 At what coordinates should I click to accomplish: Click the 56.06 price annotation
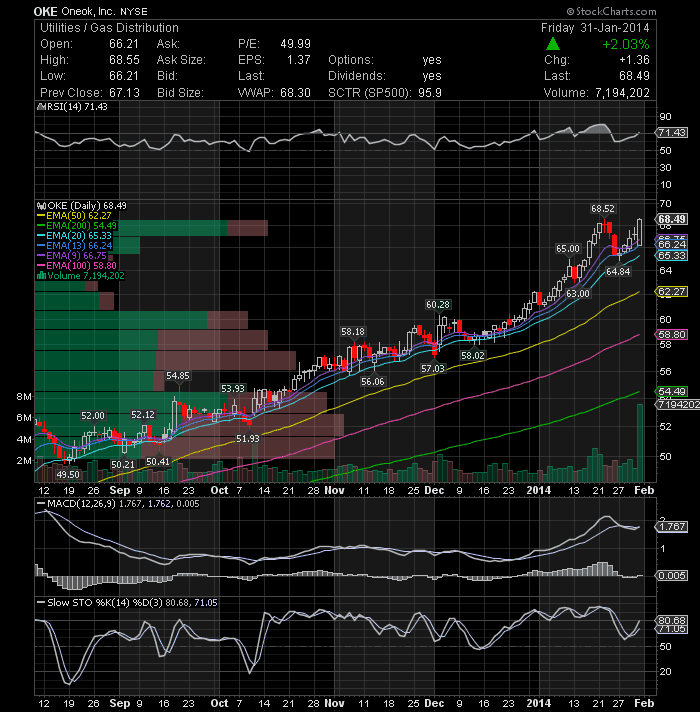373,382
